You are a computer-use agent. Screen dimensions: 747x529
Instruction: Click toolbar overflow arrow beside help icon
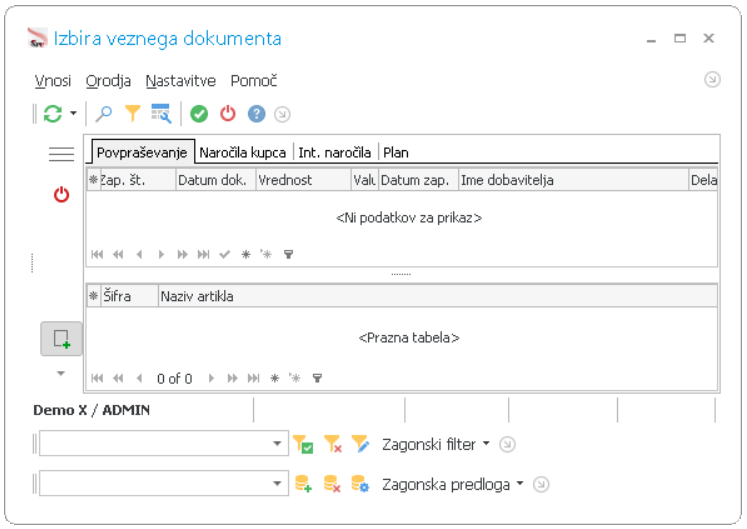coord(282,114)
